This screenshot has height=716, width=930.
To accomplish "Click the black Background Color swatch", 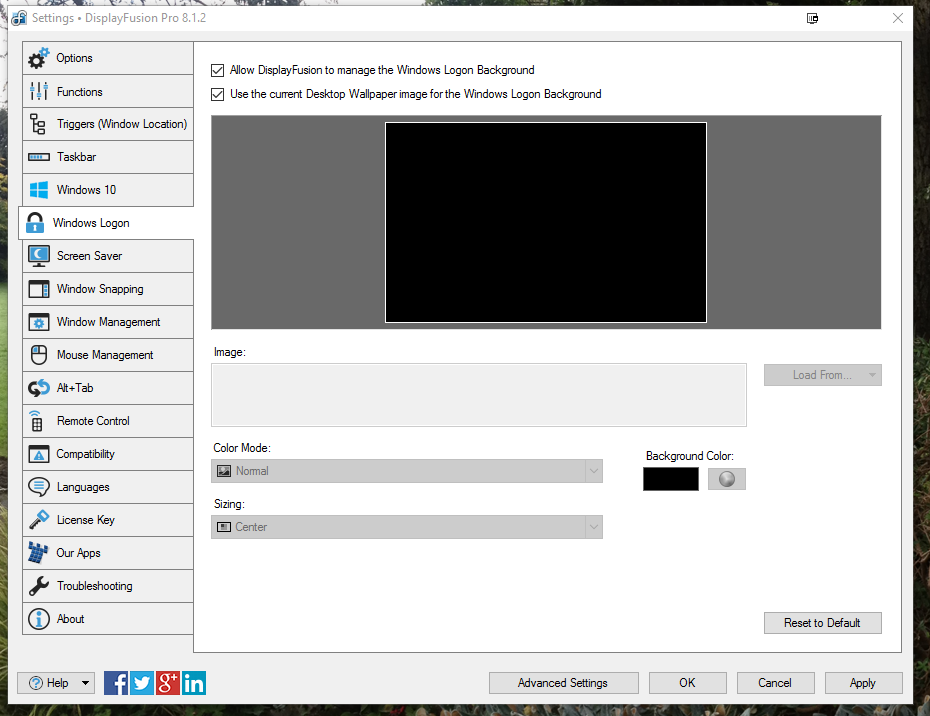I will (x=671, y=479).
